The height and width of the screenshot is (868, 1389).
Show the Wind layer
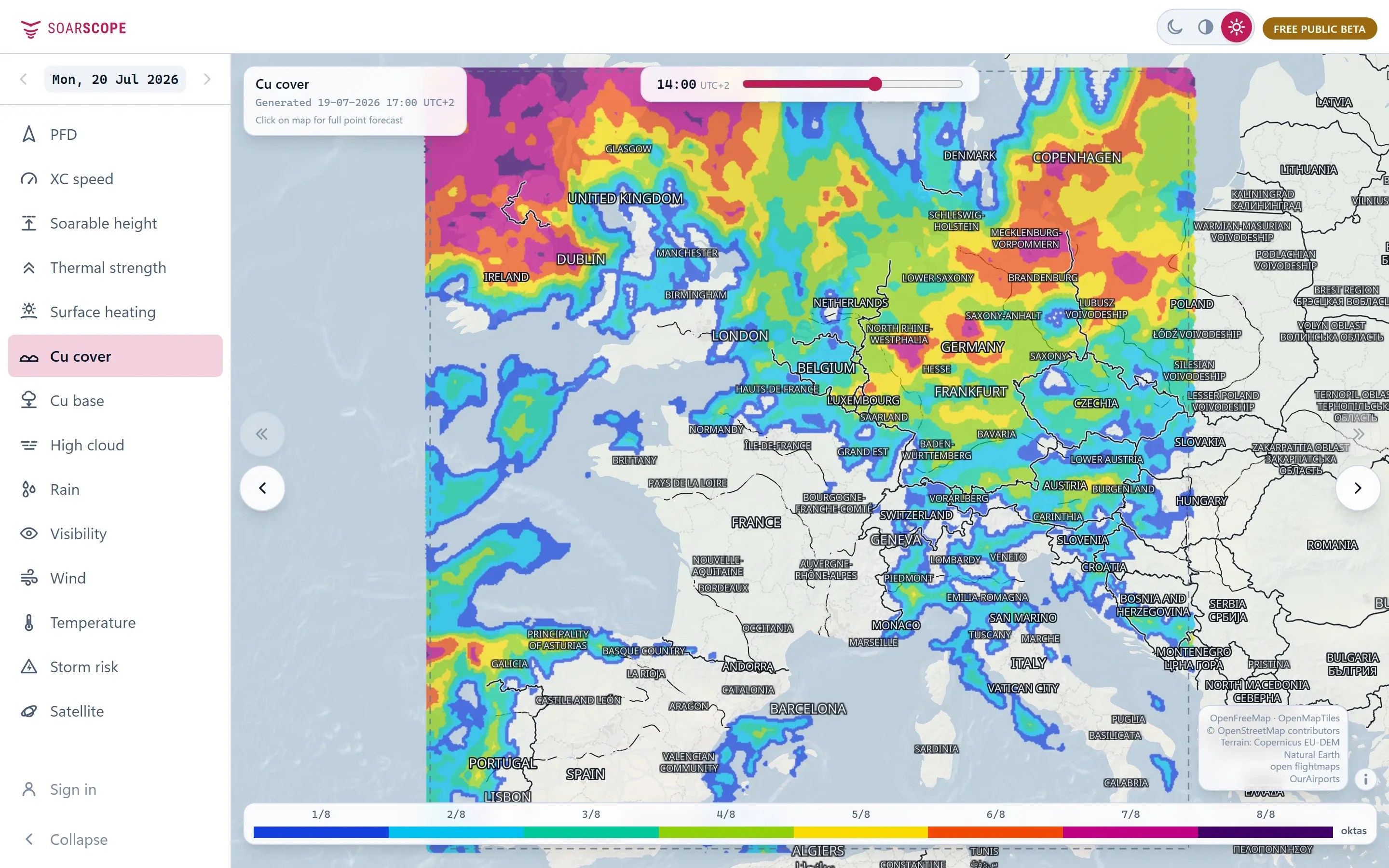[115, 578]
